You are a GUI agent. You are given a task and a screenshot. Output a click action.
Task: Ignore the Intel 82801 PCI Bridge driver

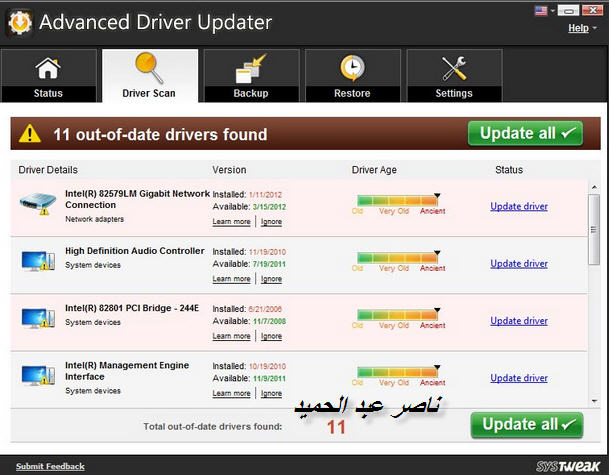271,336
